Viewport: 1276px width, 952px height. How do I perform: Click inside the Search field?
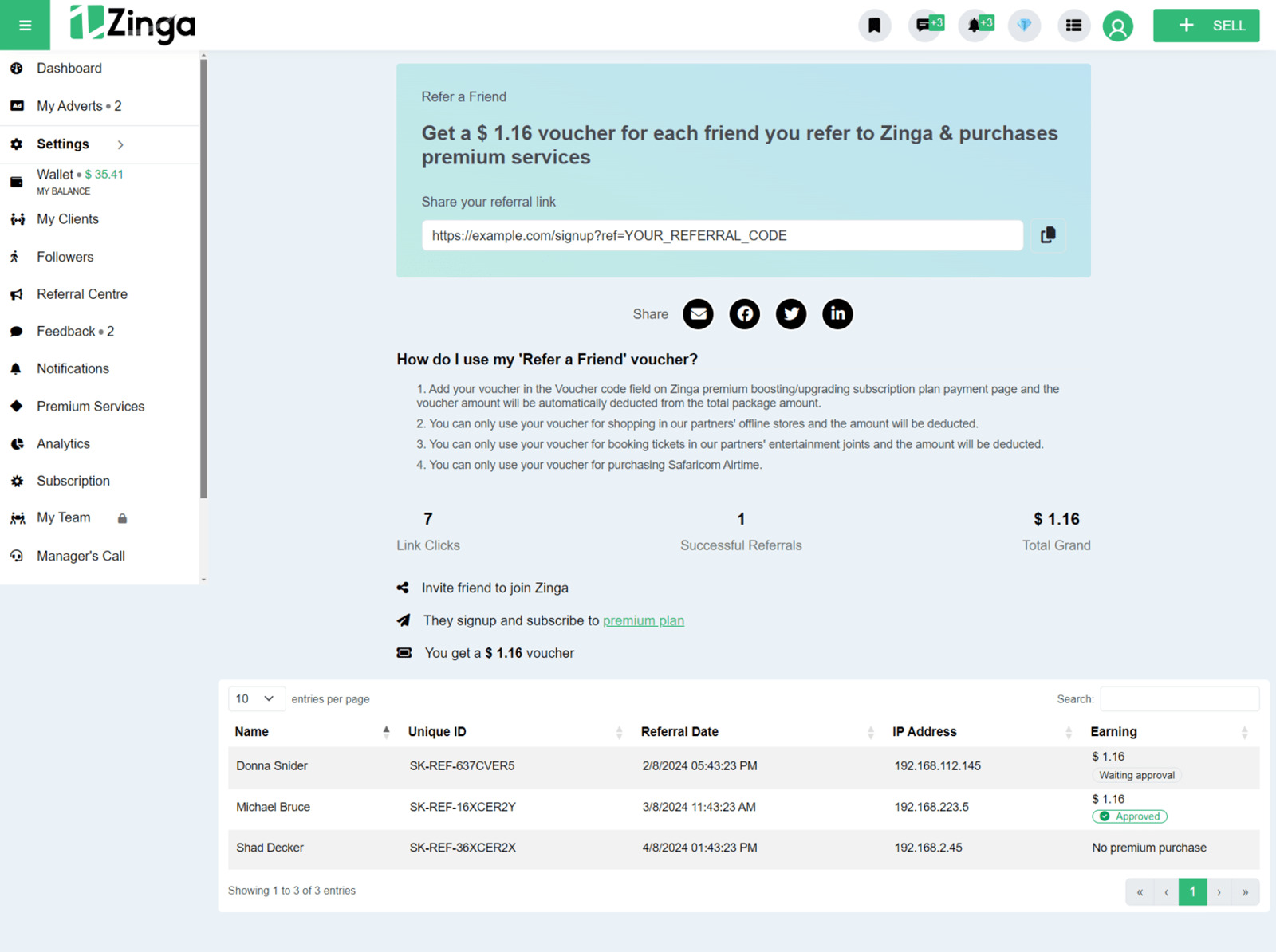(1181, 698)
